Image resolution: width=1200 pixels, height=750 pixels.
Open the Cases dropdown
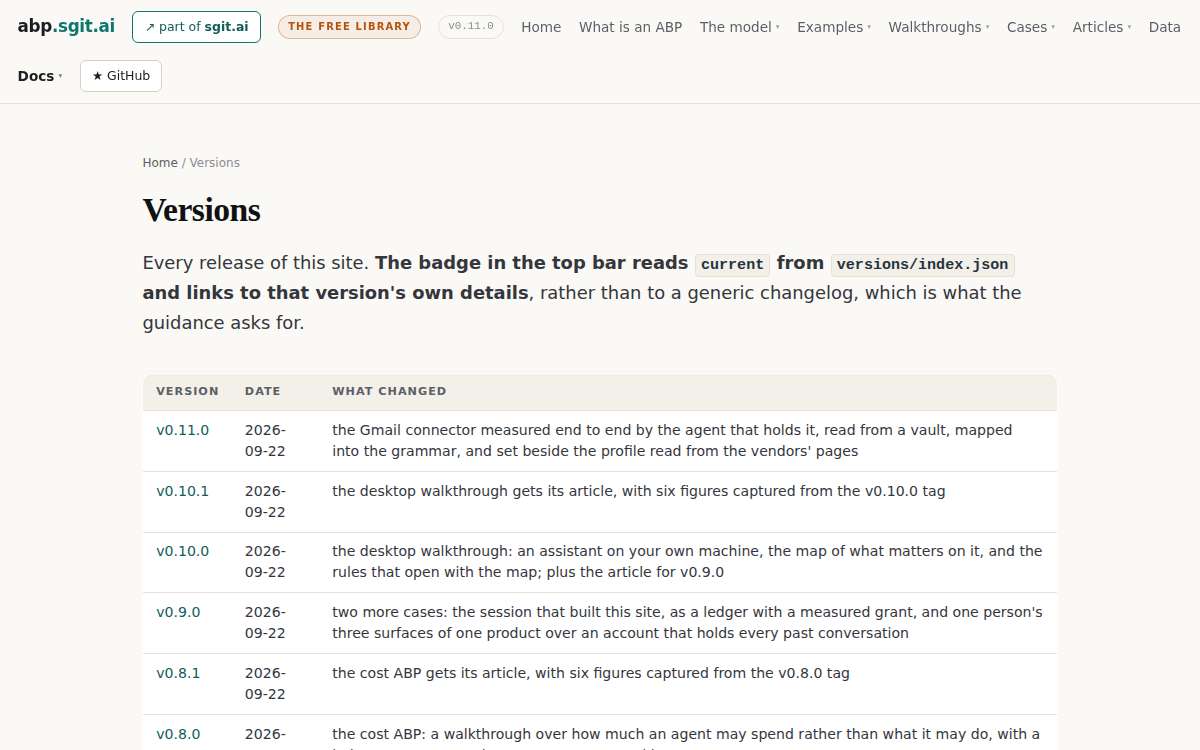[x=1031, y=27]
